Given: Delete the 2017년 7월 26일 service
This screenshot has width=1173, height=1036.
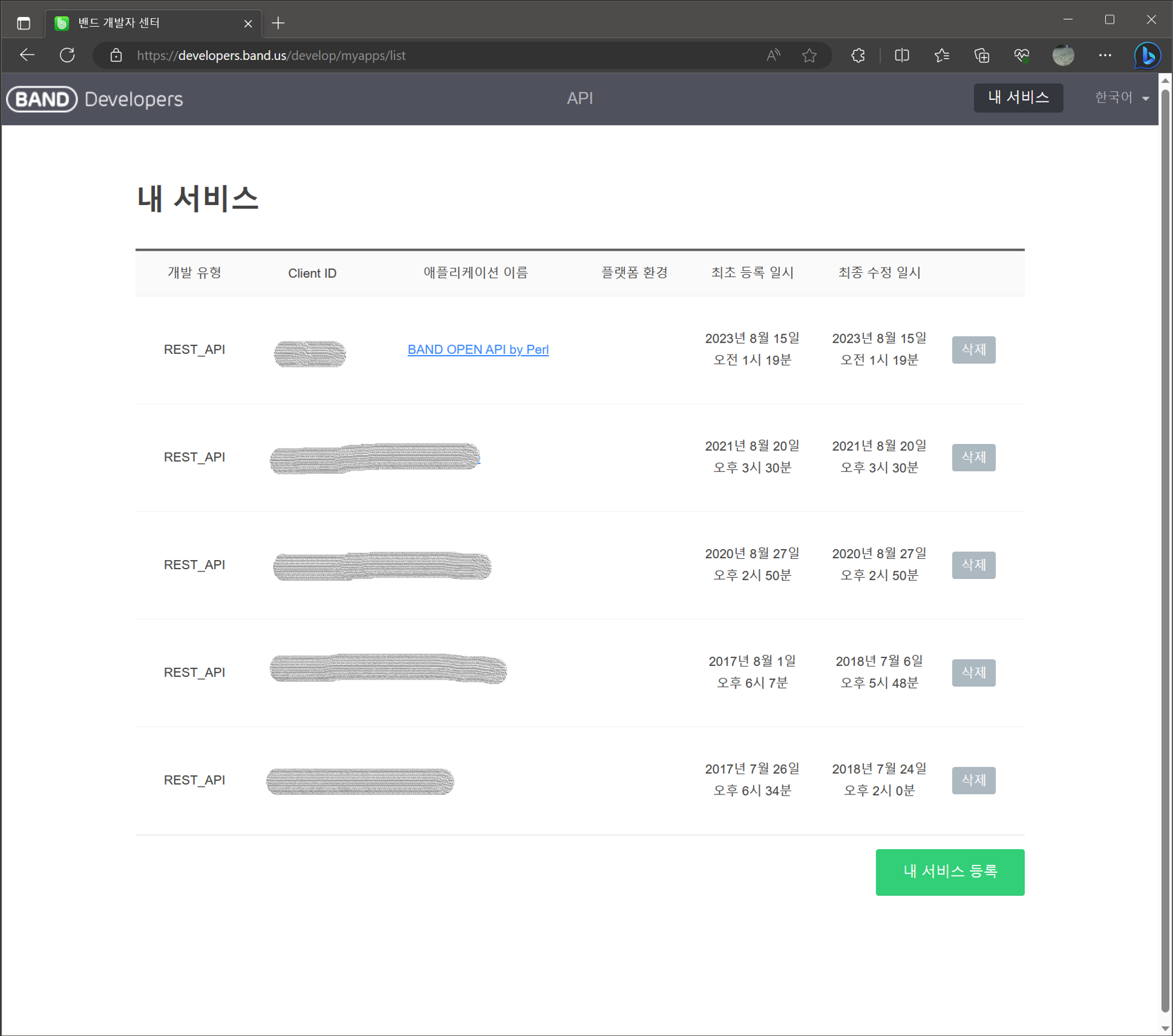Looking at the screenshot, I should pyautogui.click(x=973, y=780).
